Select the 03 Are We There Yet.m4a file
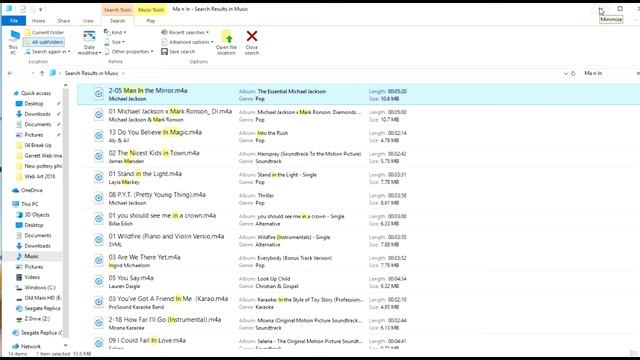This screenshot has width=640, height=360. [358, 261]
